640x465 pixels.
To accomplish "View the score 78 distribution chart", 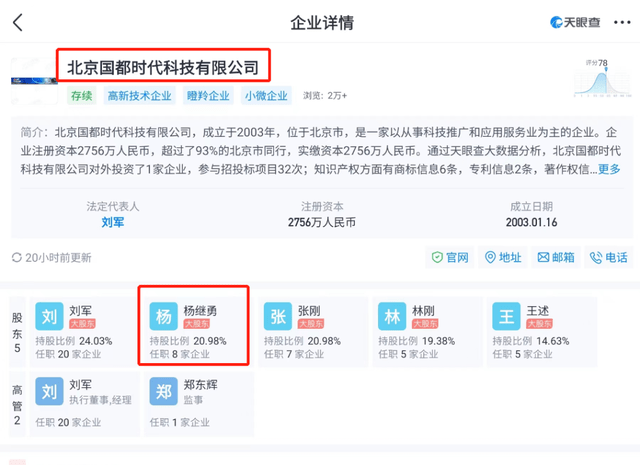I will 602,78.
